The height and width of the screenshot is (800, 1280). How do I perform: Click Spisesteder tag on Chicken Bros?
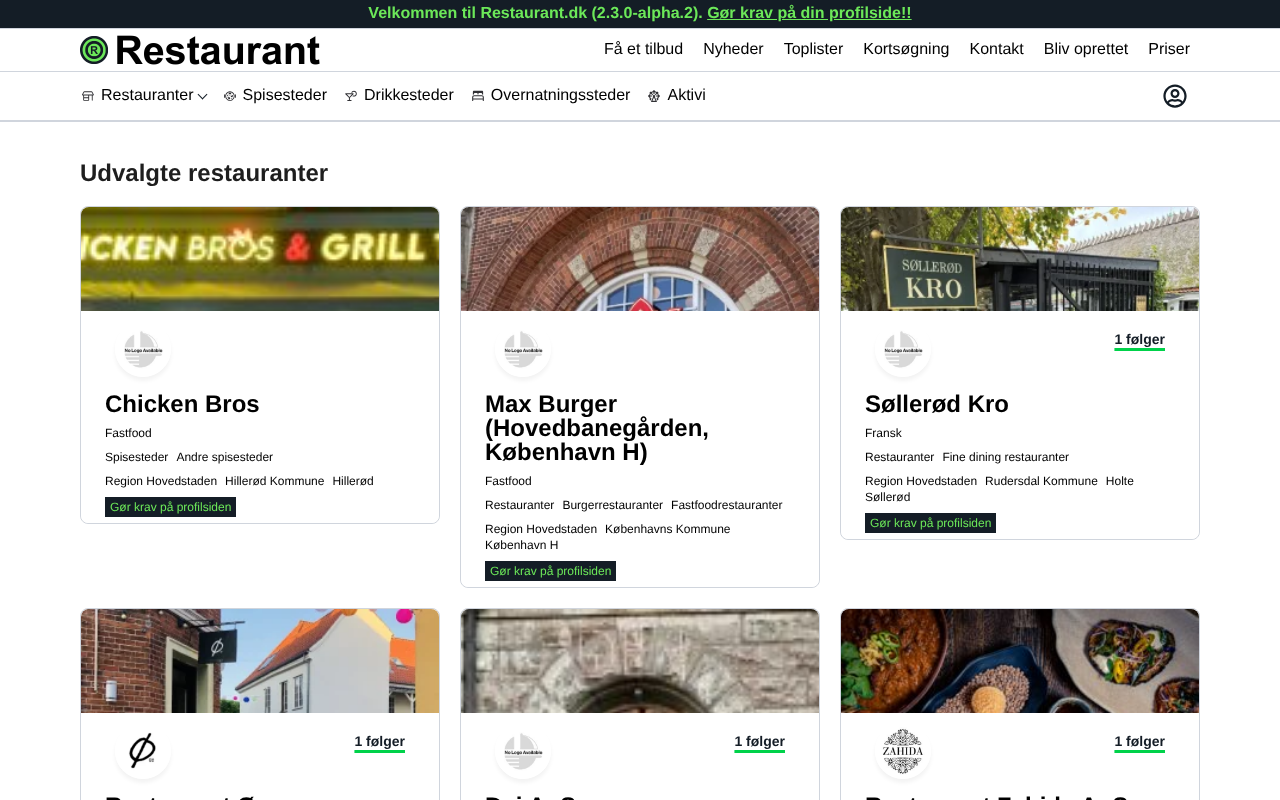point(137,457)
